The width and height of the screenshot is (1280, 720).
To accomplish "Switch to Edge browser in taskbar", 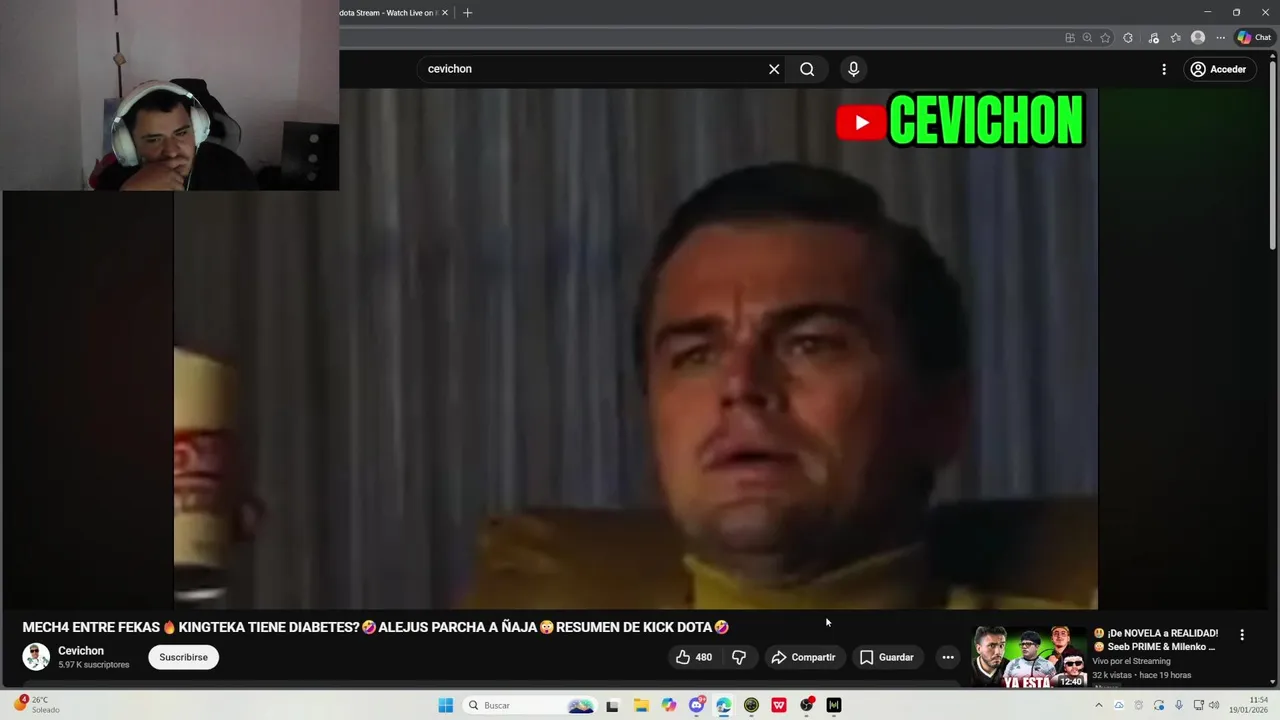I will click(x=724, y=705).
